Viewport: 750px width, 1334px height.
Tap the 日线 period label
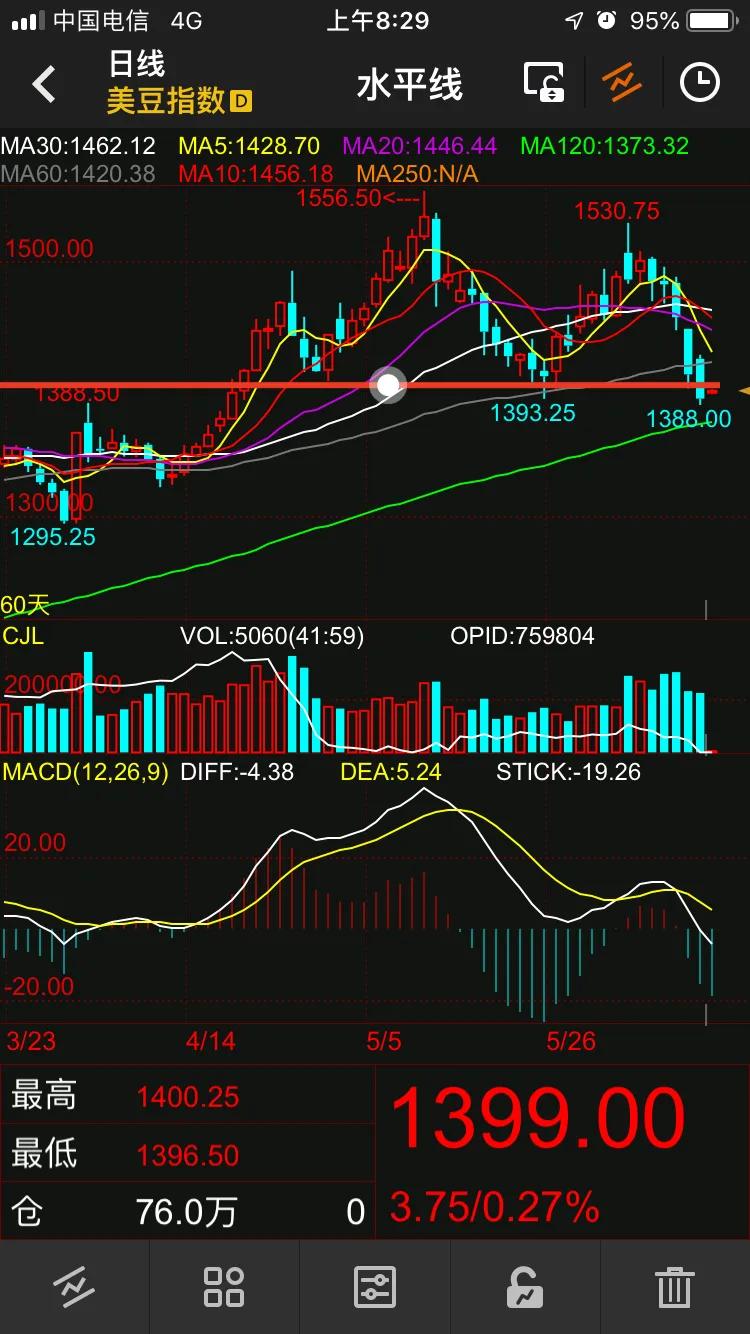click(137, 65)
